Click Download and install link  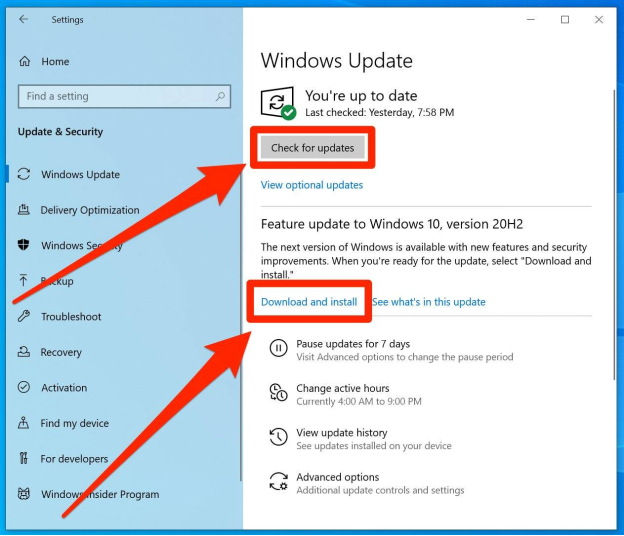click(x=309, y=302)
